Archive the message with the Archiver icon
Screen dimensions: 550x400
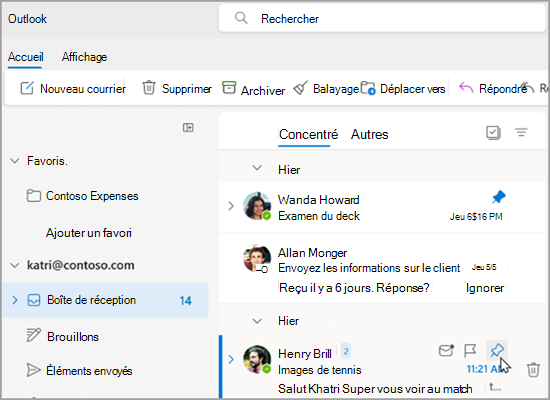click(x=229, y=88)
